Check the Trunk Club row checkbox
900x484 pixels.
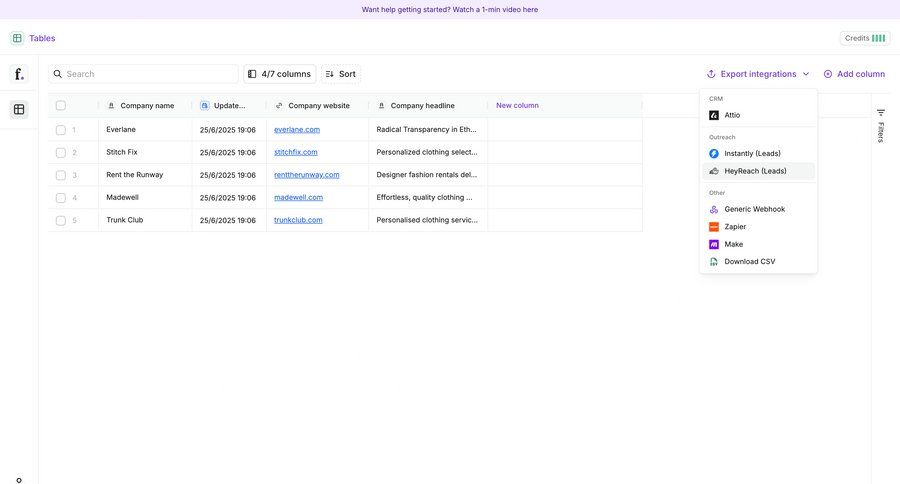[61, 220]
